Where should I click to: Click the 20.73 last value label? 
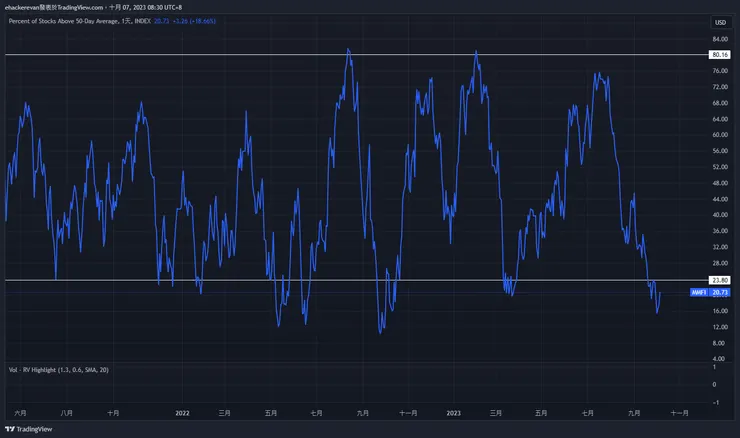coord(720,293)
